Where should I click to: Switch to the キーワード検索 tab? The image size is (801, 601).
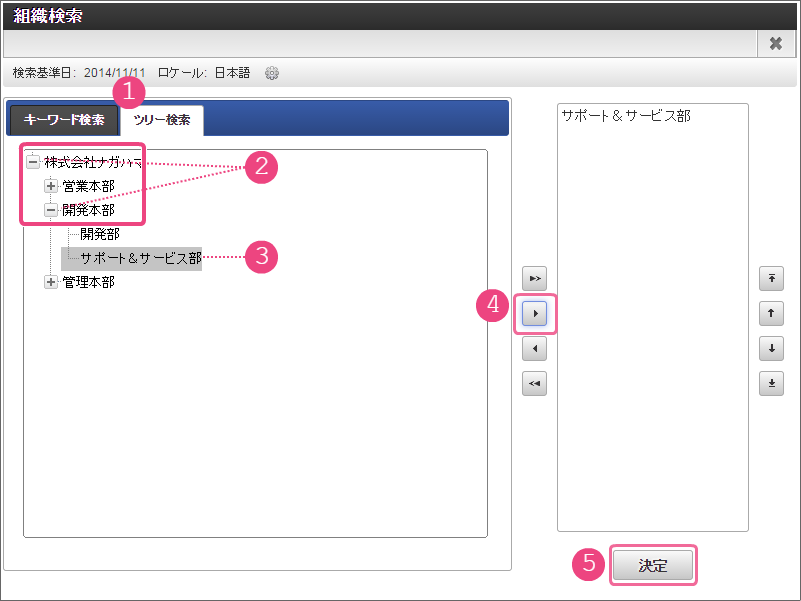[64, 120]
